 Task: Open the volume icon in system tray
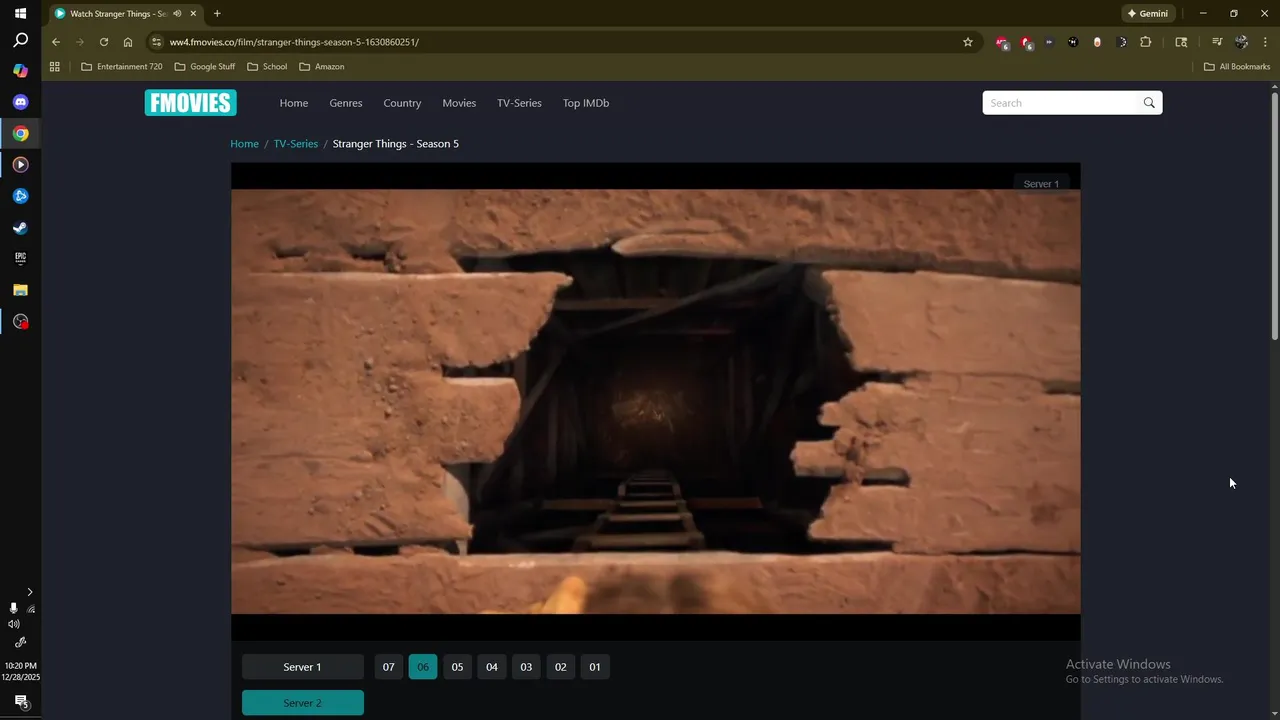[13, 624]
